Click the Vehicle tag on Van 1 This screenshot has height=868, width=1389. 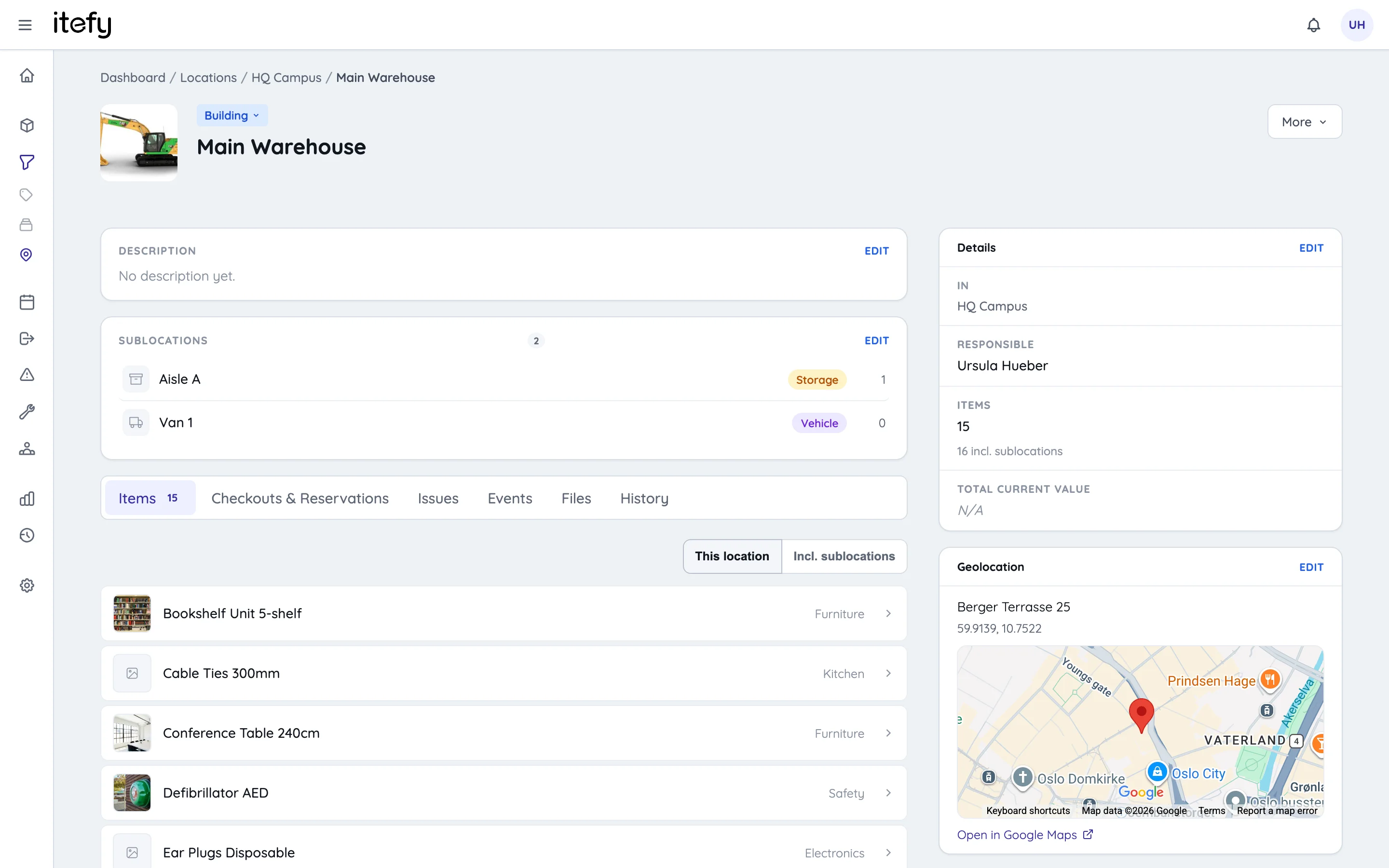click(x=819, y=423)
